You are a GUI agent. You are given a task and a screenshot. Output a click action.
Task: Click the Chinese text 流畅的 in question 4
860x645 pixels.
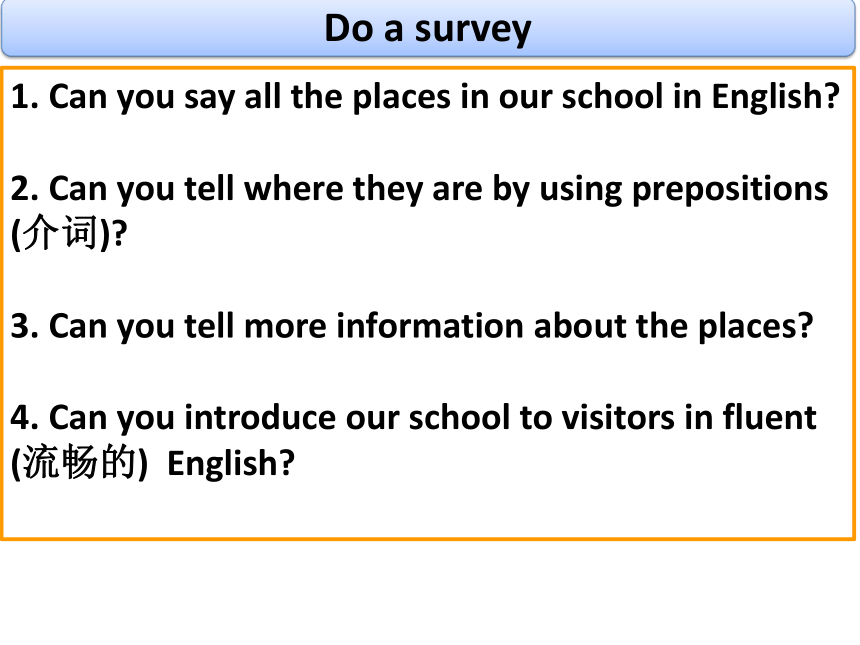coord(80,462)
